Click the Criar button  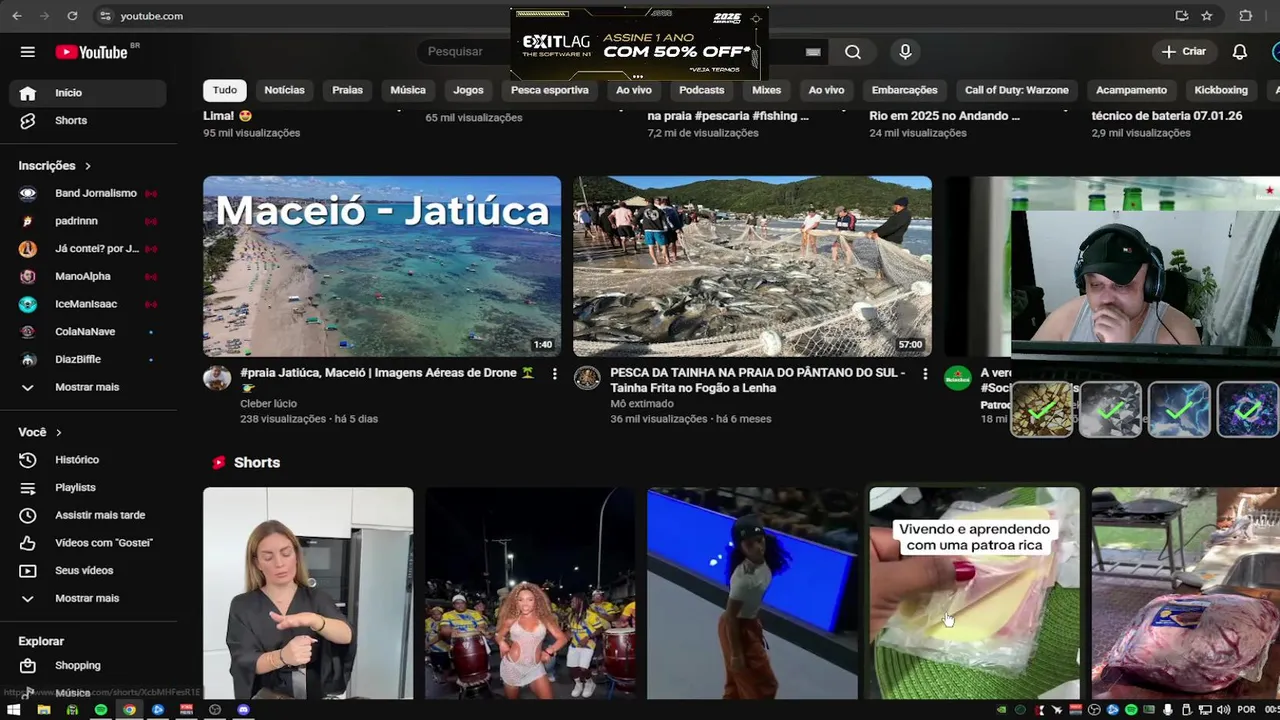(1184, 52)
